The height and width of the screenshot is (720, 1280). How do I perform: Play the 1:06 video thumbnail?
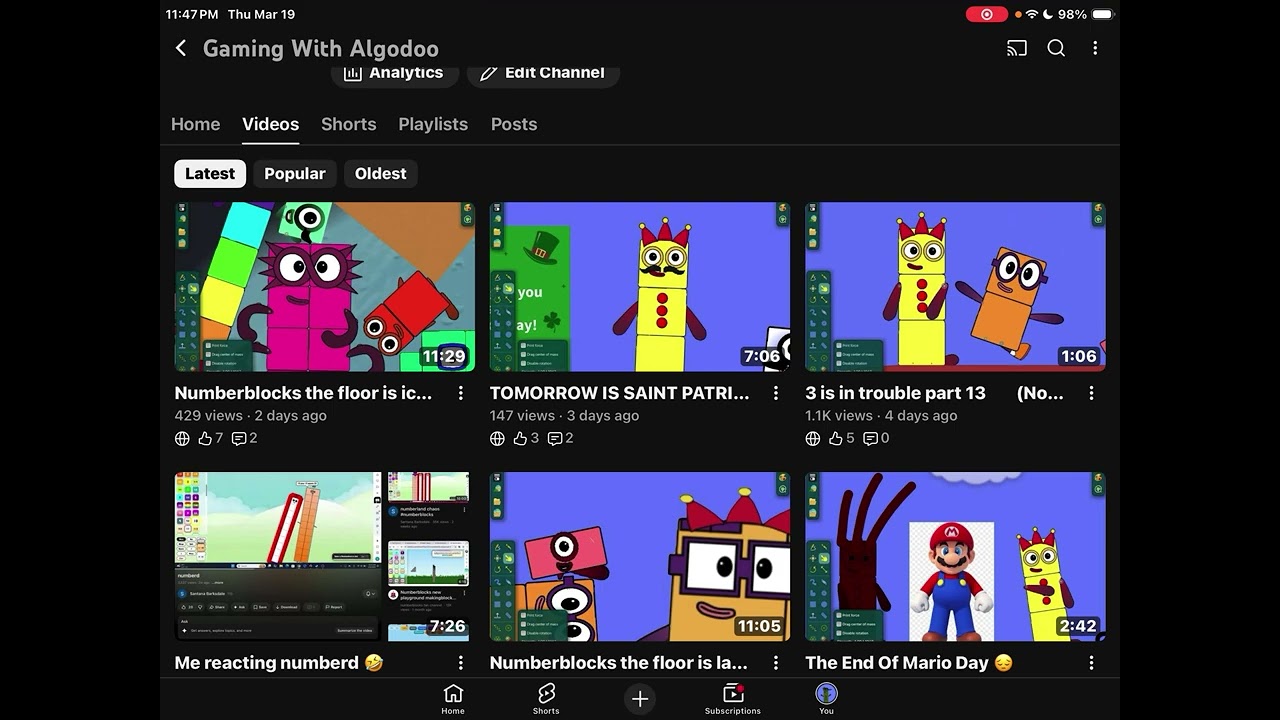click(955, 287)
